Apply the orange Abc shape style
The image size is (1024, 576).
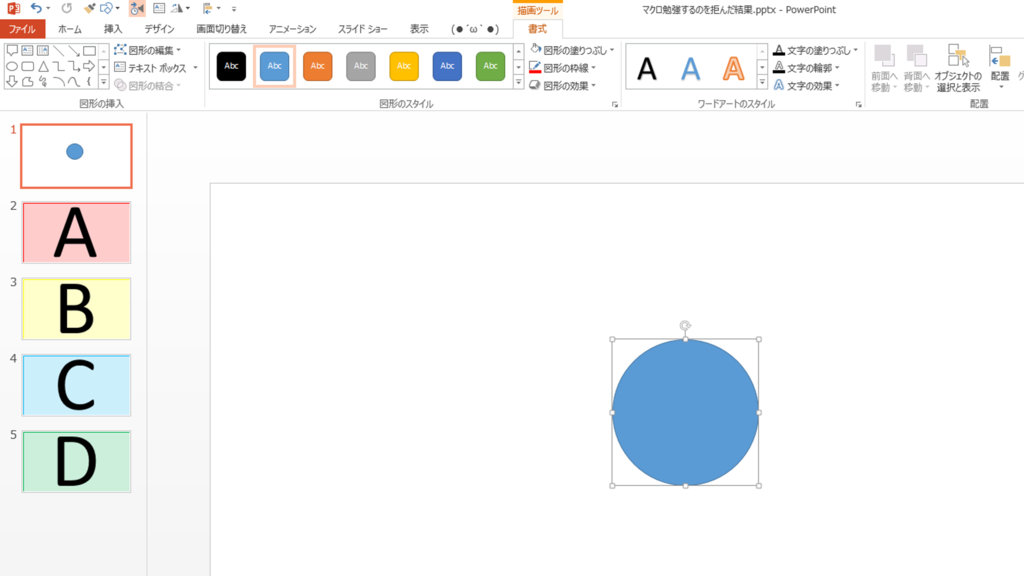(x=317, y=66)
